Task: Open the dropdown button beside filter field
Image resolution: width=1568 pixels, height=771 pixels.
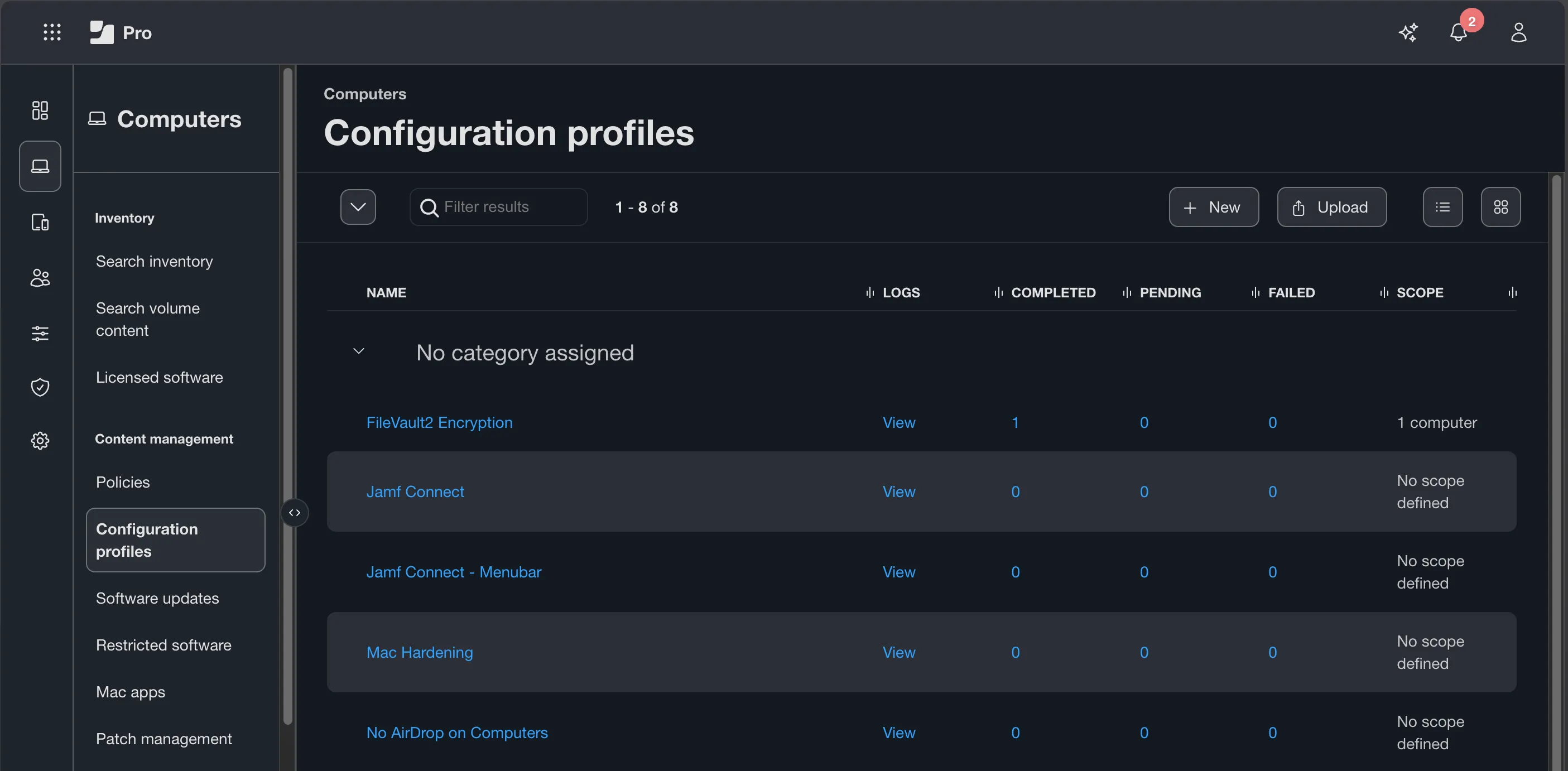Action: pos(358,207)
